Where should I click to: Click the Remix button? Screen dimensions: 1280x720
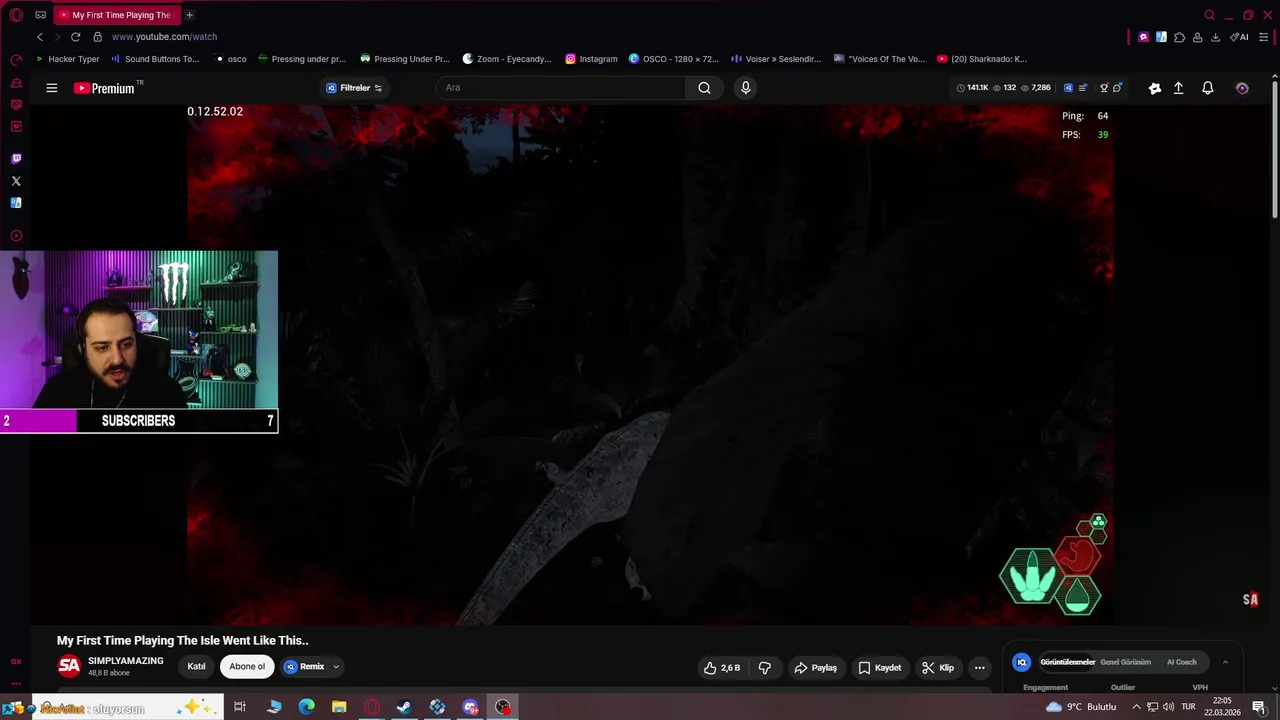304,667
